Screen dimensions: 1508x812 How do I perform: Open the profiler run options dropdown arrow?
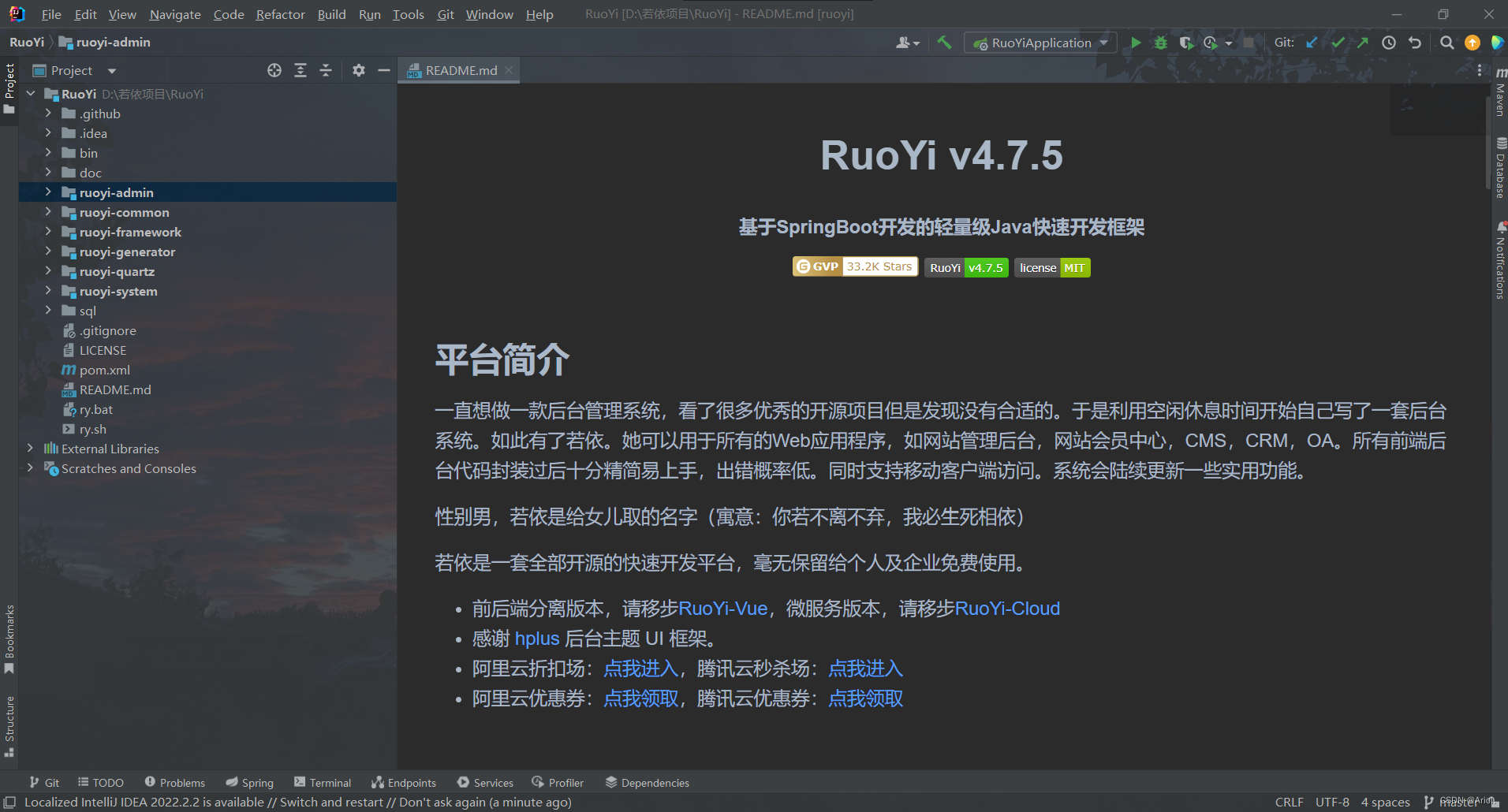coord(1229,43)
